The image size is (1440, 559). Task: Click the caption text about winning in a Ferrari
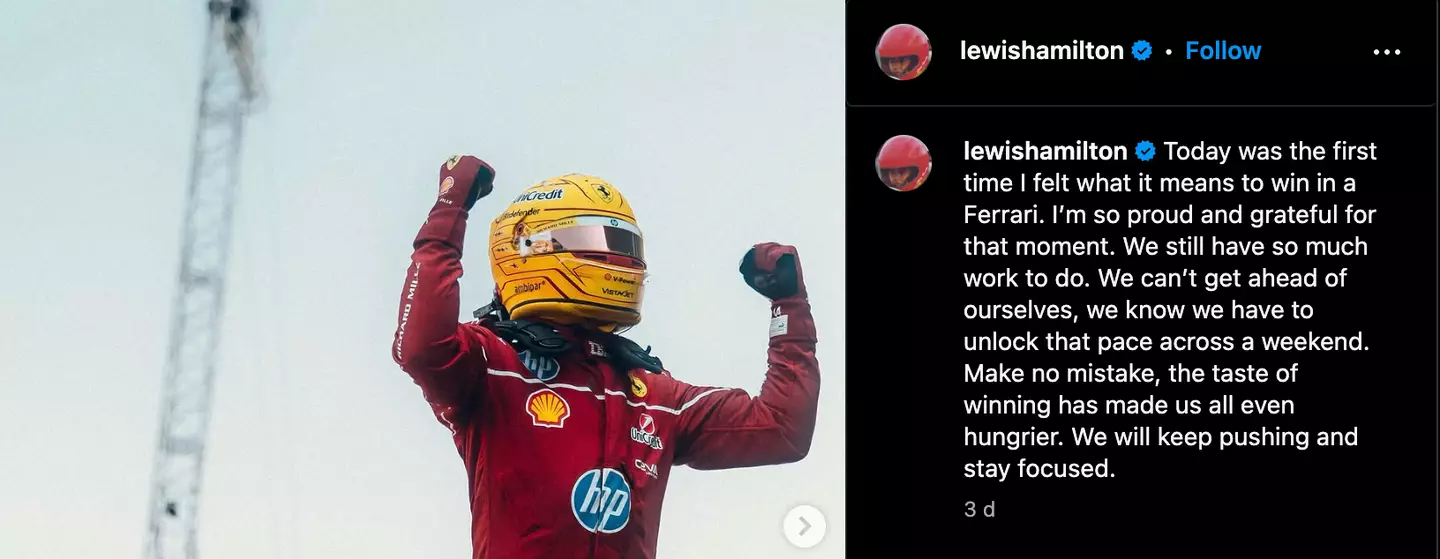click(x=1170, y=309)
